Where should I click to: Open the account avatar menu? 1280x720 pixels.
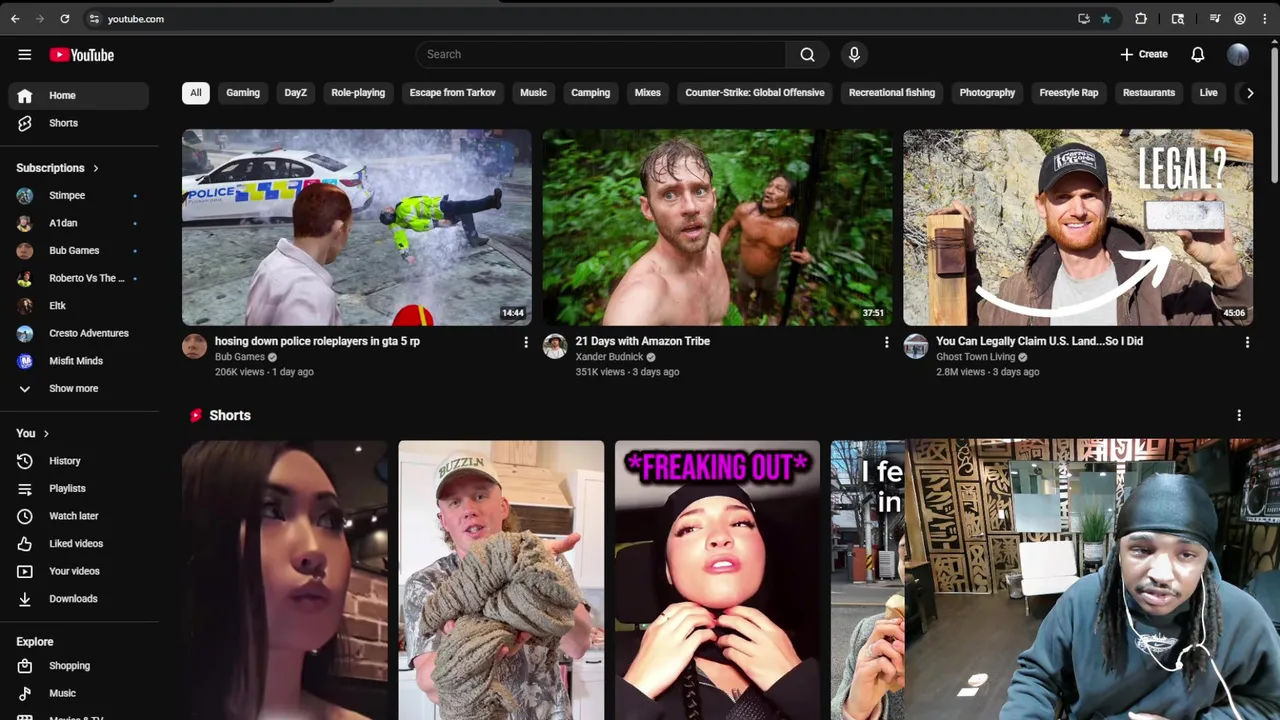pos(1238,55)
